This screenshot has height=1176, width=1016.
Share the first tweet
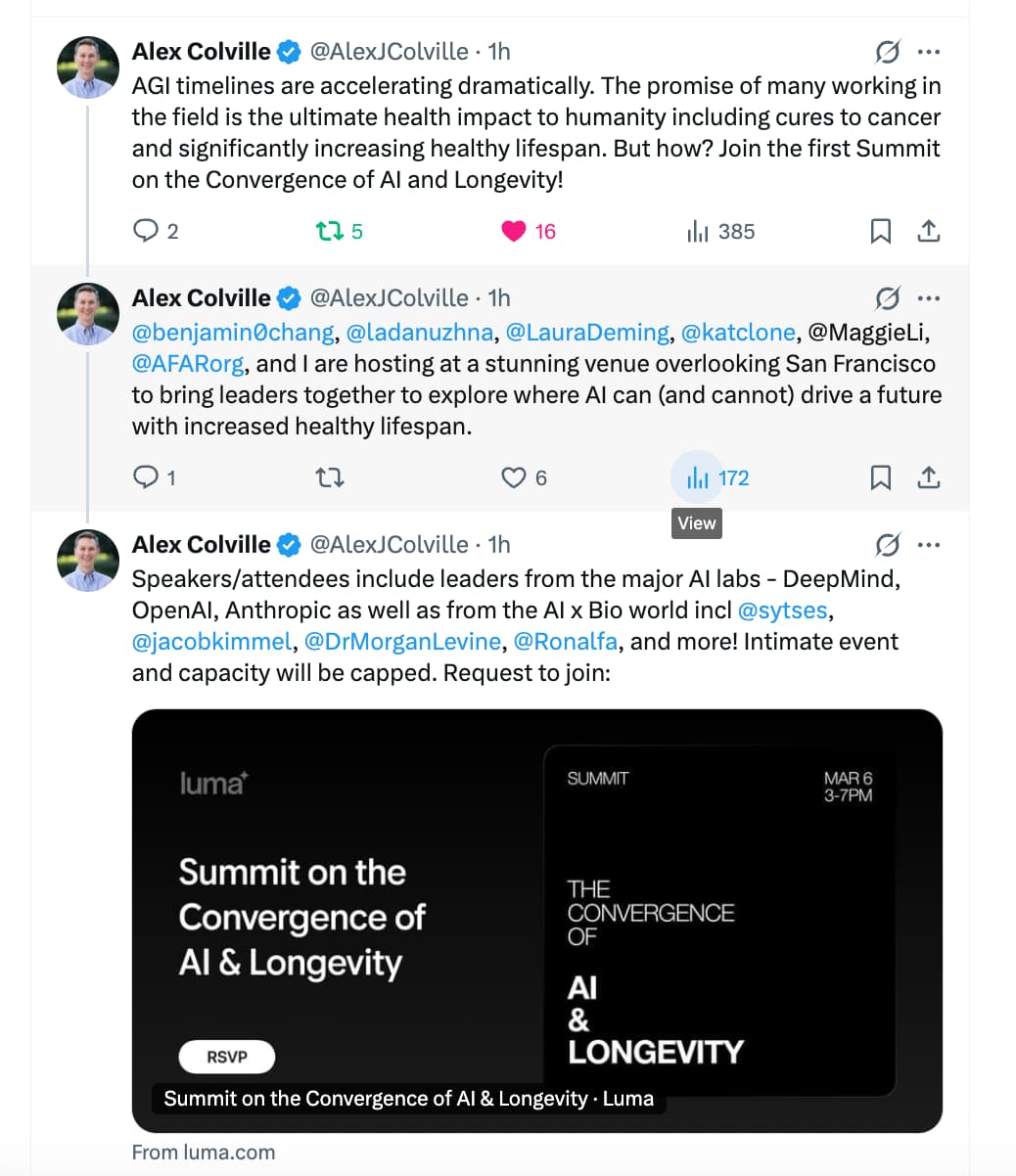click(929, 231)
